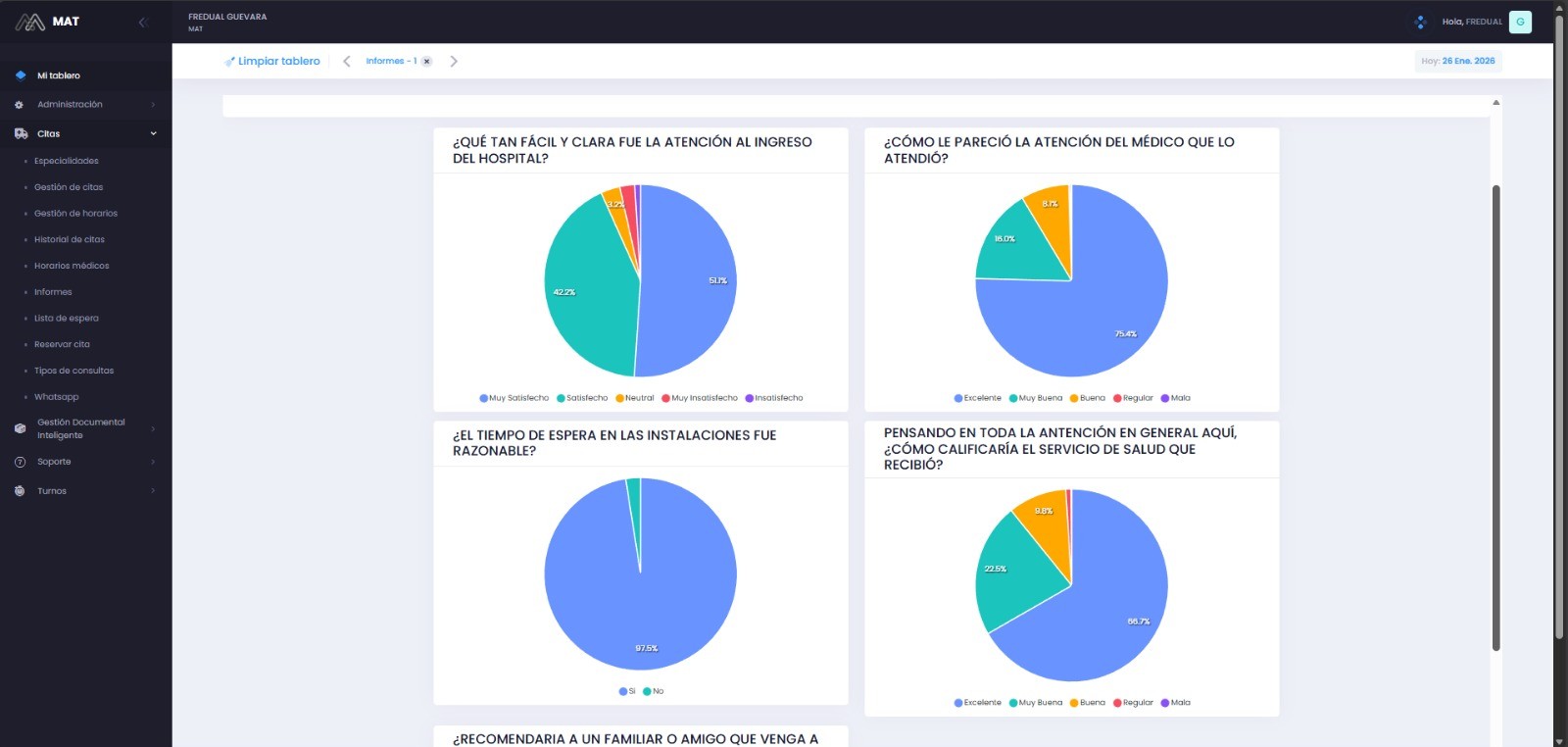The height and width of the screenshot is (747, 1568).
Task: Go to previous tab with left arrow
Action: [347, 61]
